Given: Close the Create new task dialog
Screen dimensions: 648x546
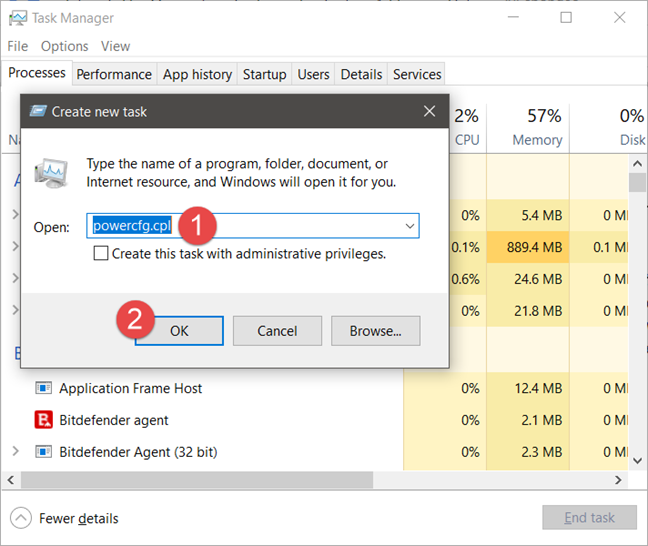Looking at the screenshot, I should point(428,111).
